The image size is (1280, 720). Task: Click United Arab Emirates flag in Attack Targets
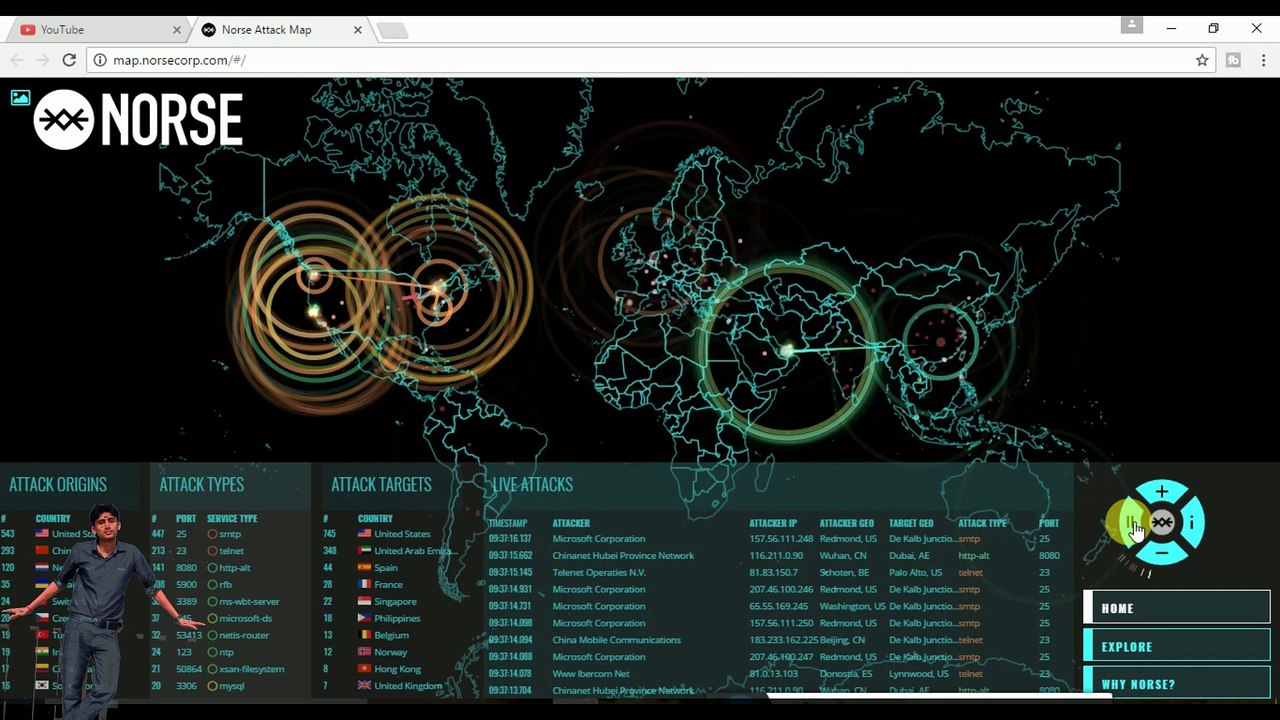(364, 551)
